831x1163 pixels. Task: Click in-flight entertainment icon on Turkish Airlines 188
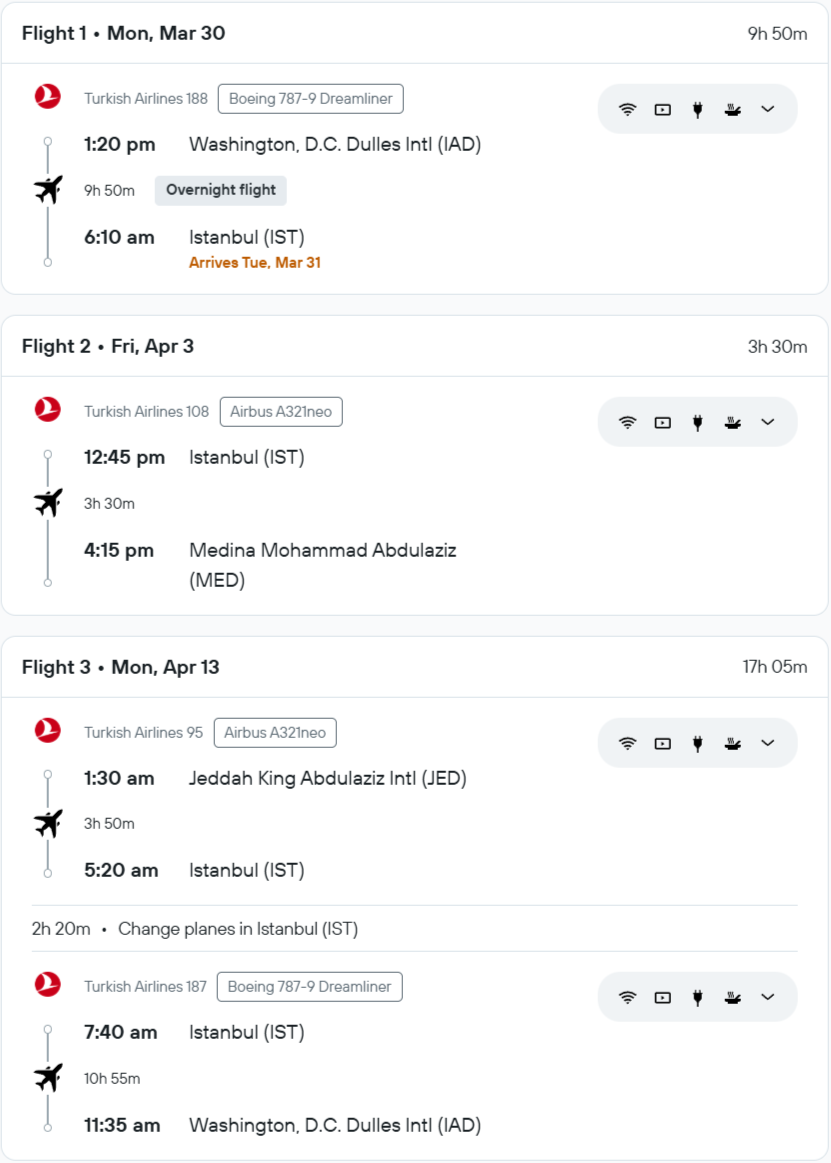(x=663, y=109)
